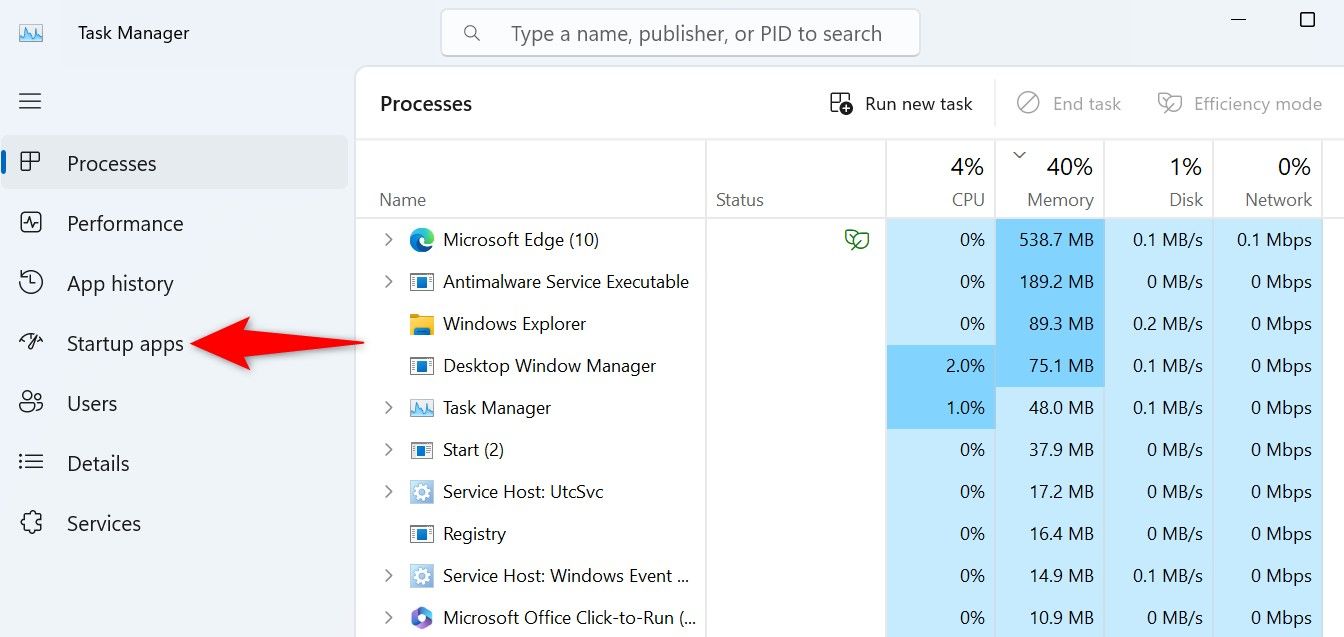Expand the Start process entry

click(388, 450)
